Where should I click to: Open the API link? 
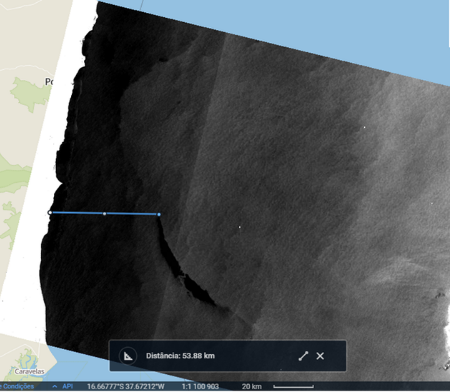click(x=68, y=386)
